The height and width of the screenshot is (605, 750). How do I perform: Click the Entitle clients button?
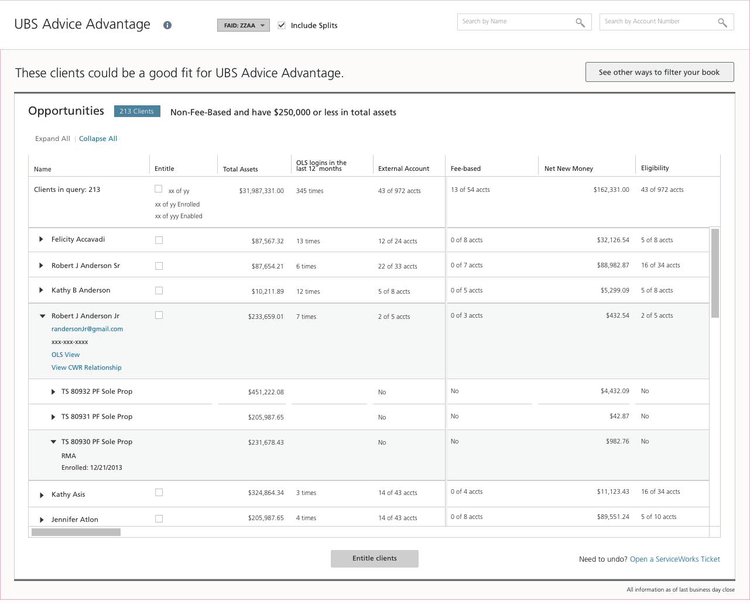[375, 559]
